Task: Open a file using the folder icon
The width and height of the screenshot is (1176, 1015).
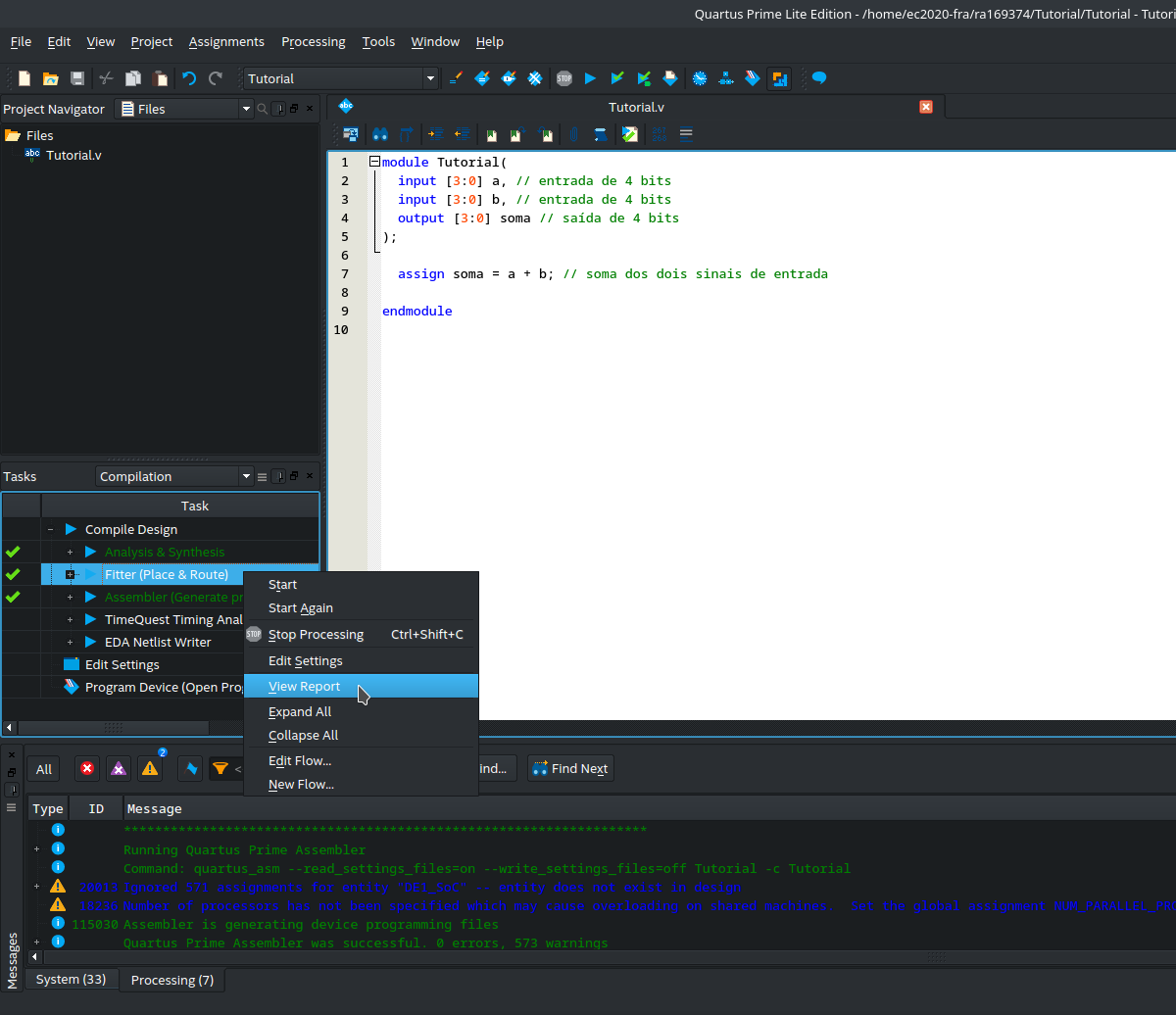Action: point(51,78)
